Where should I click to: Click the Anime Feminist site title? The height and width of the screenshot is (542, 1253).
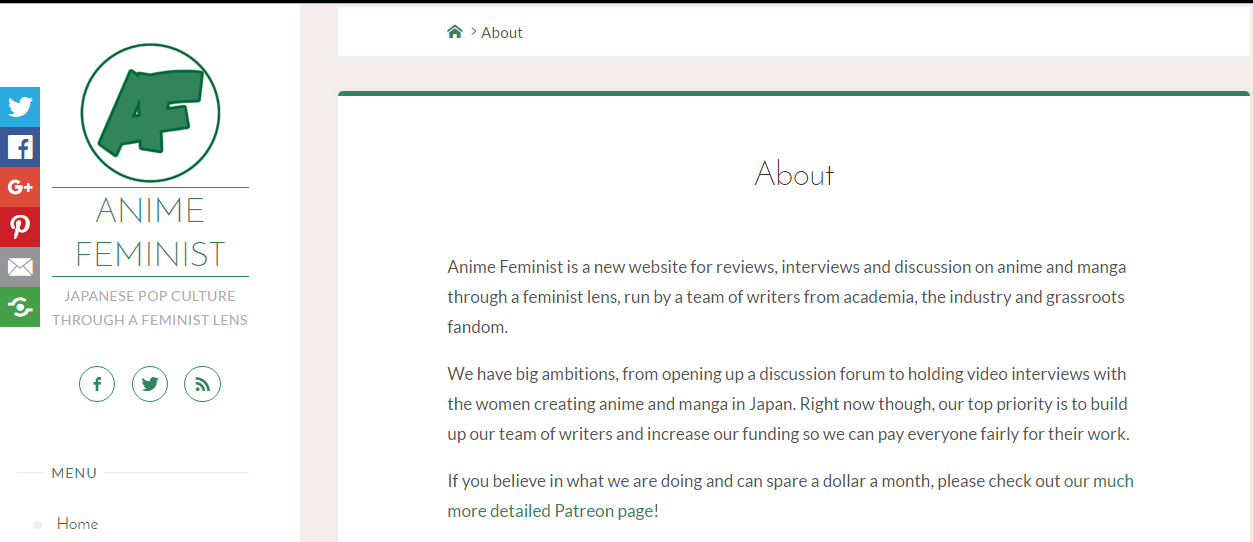click(150, 232)
